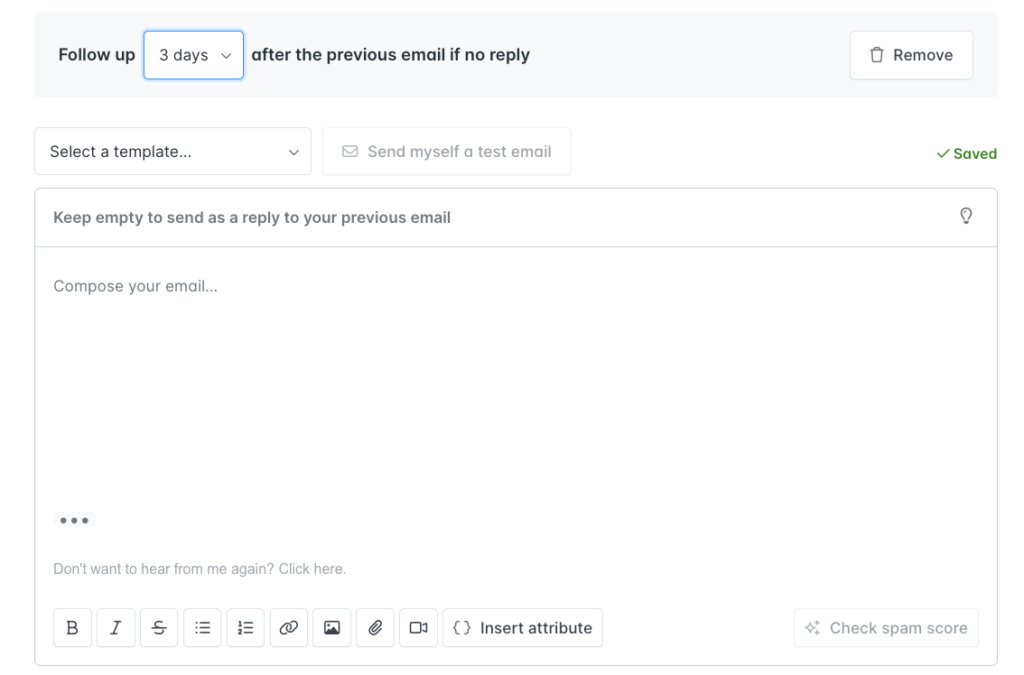The width and height of the screenshot is (1024, 675).
Task: Open the Select a template dropdown
Action: (x=172, y=151)
